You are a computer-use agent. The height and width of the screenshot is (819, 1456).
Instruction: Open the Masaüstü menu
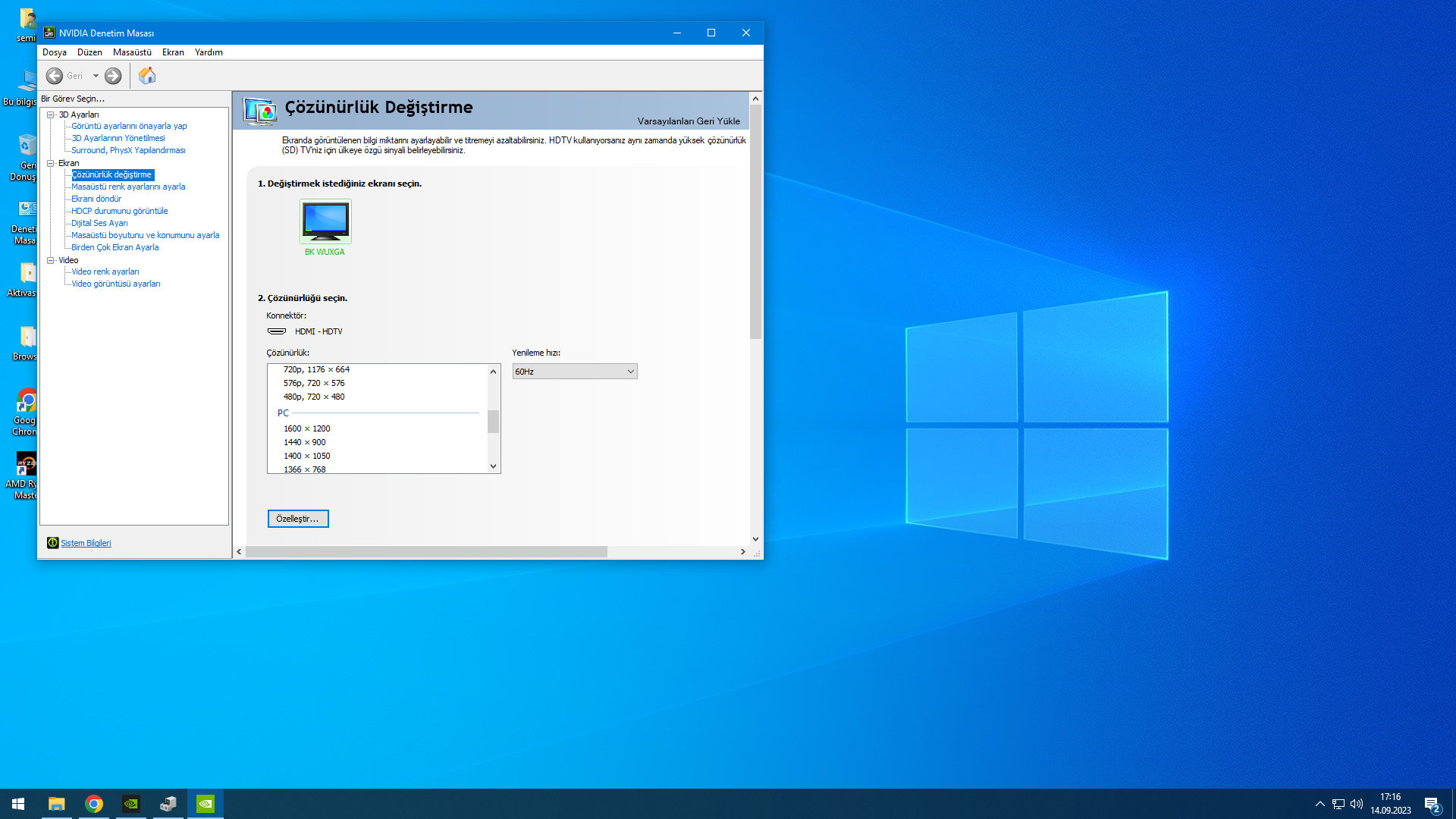[132, 52]
